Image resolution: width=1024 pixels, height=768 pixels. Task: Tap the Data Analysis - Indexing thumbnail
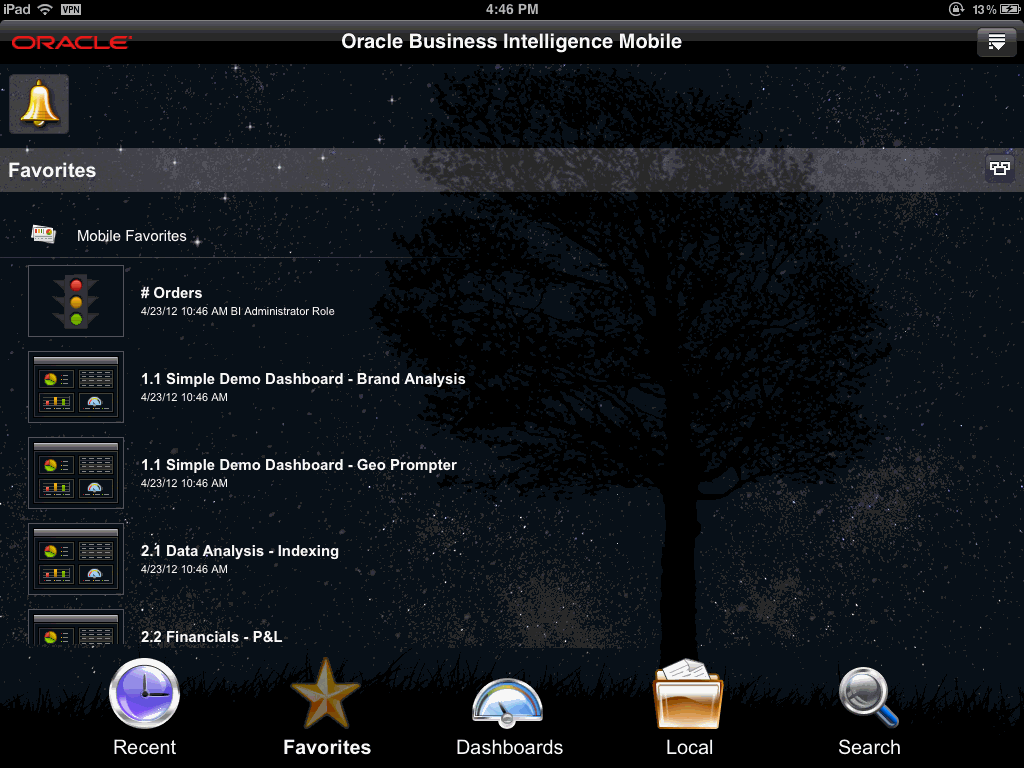pyautogui.click(x=76, y=559)
